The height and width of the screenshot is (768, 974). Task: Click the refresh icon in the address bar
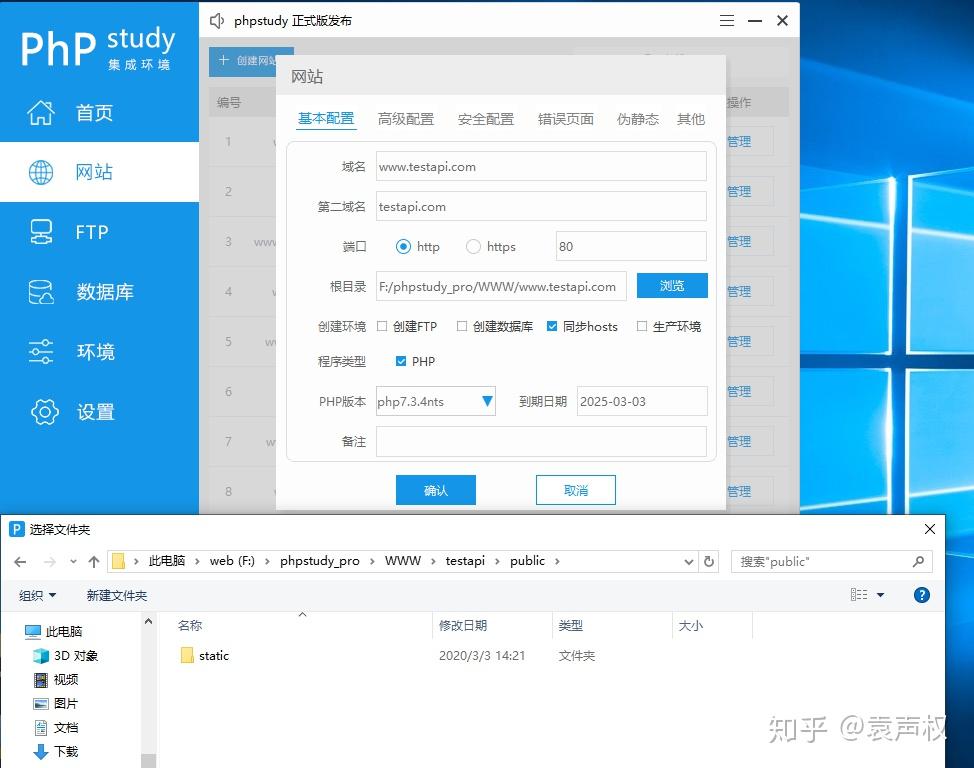(x=709, y=561)
